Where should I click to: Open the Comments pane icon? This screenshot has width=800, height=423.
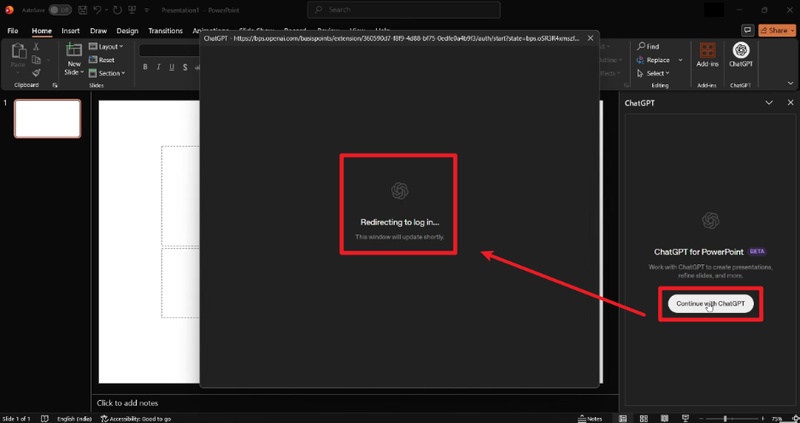click(747, 31)
